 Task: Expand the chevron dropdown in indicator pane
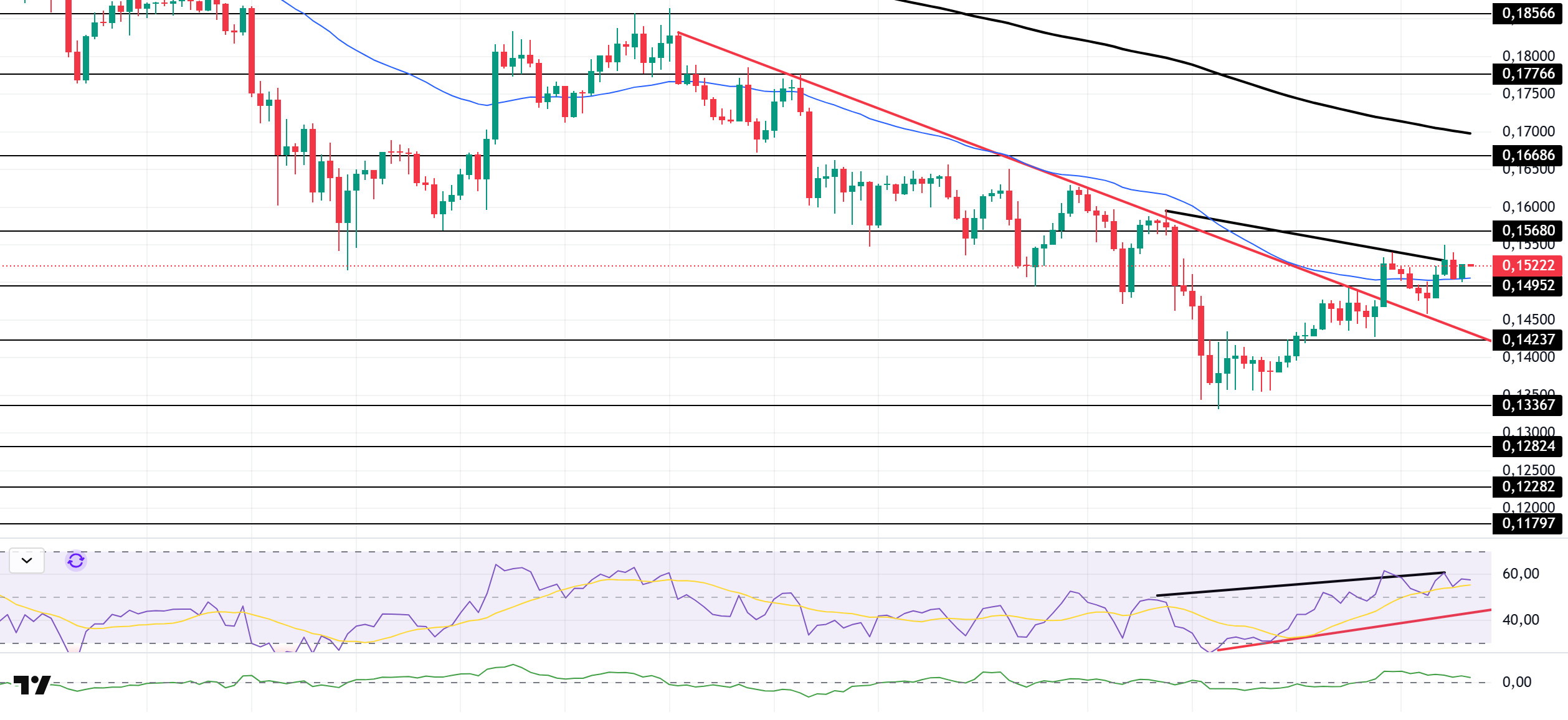click(x=27, y=561)
